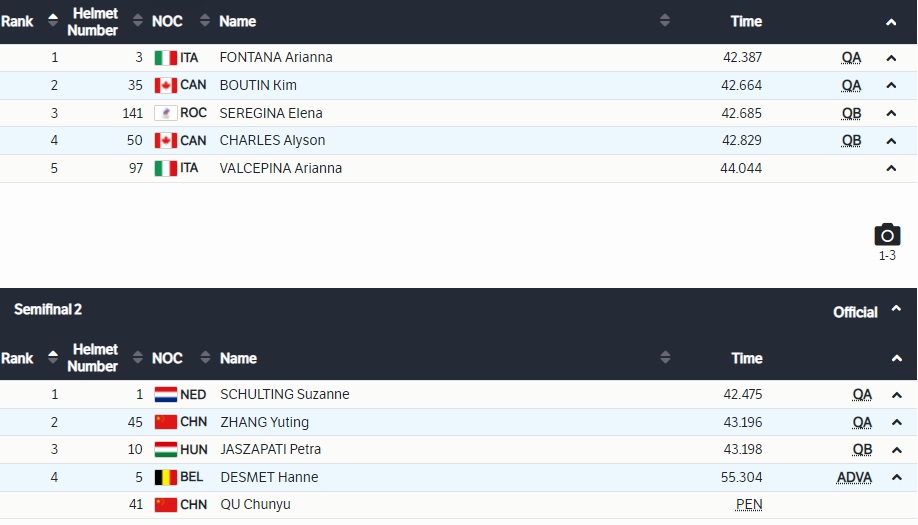Viewport: 918px width, 525px height.
Task: Click the Italy flag beside FONTANA Arianna
Action: tap(165, 58)
